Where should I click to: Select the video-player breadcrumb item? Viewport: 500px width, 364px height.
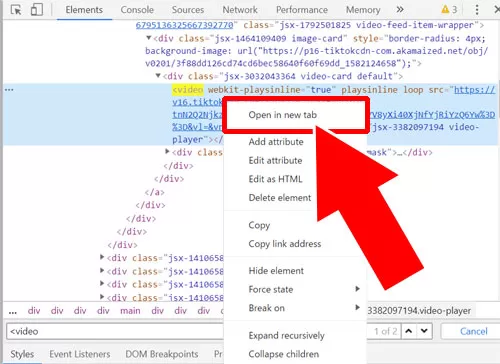[x=419, y=311]
